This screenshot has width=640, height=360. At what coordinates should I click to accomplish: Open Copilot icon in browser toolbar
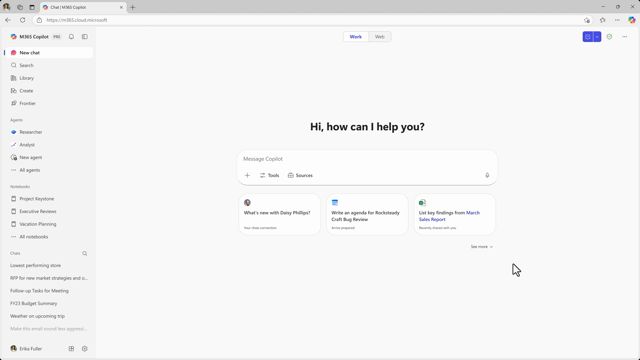pyautogui.click(x=632, y=20)
